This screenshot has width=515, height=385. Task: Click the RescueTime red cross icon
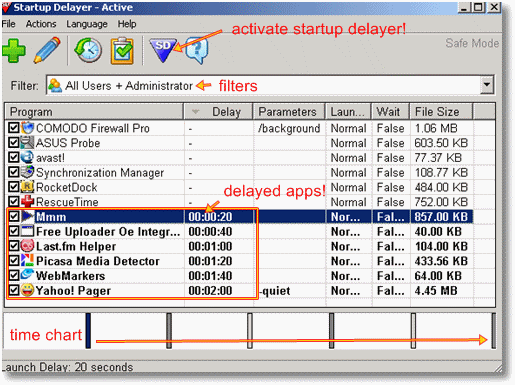tap(27, 202)
